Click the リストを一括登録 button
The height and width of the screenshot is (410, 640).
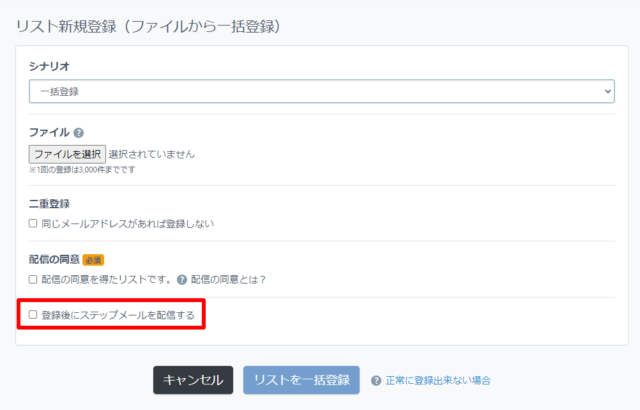click(x=301, y=380)
